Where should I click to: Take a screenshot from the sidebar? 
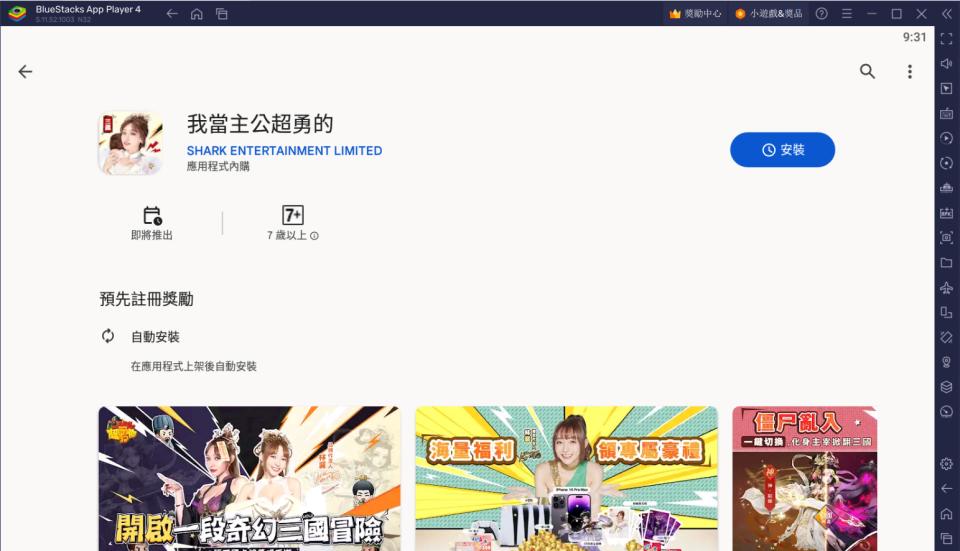click(947, 238)
